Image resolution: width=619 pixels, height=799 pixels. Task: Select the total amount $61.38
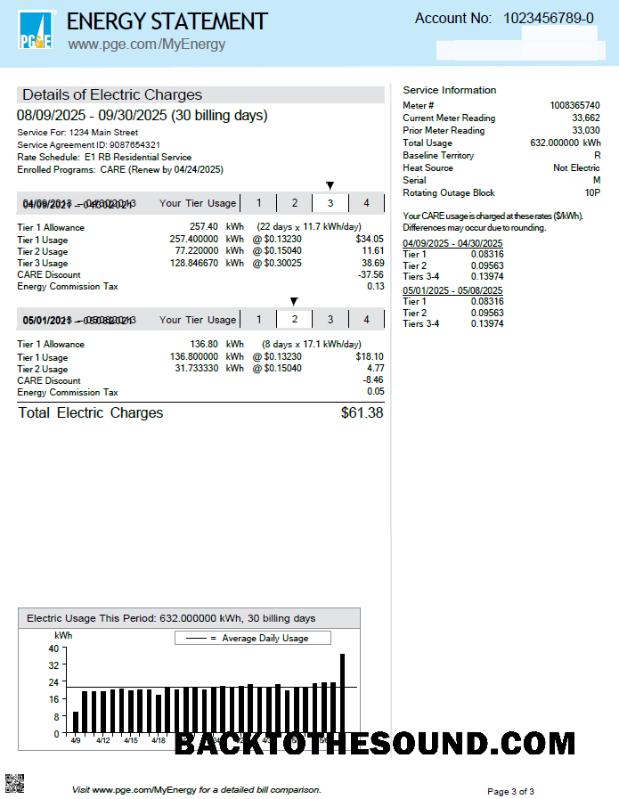(362, 413)
